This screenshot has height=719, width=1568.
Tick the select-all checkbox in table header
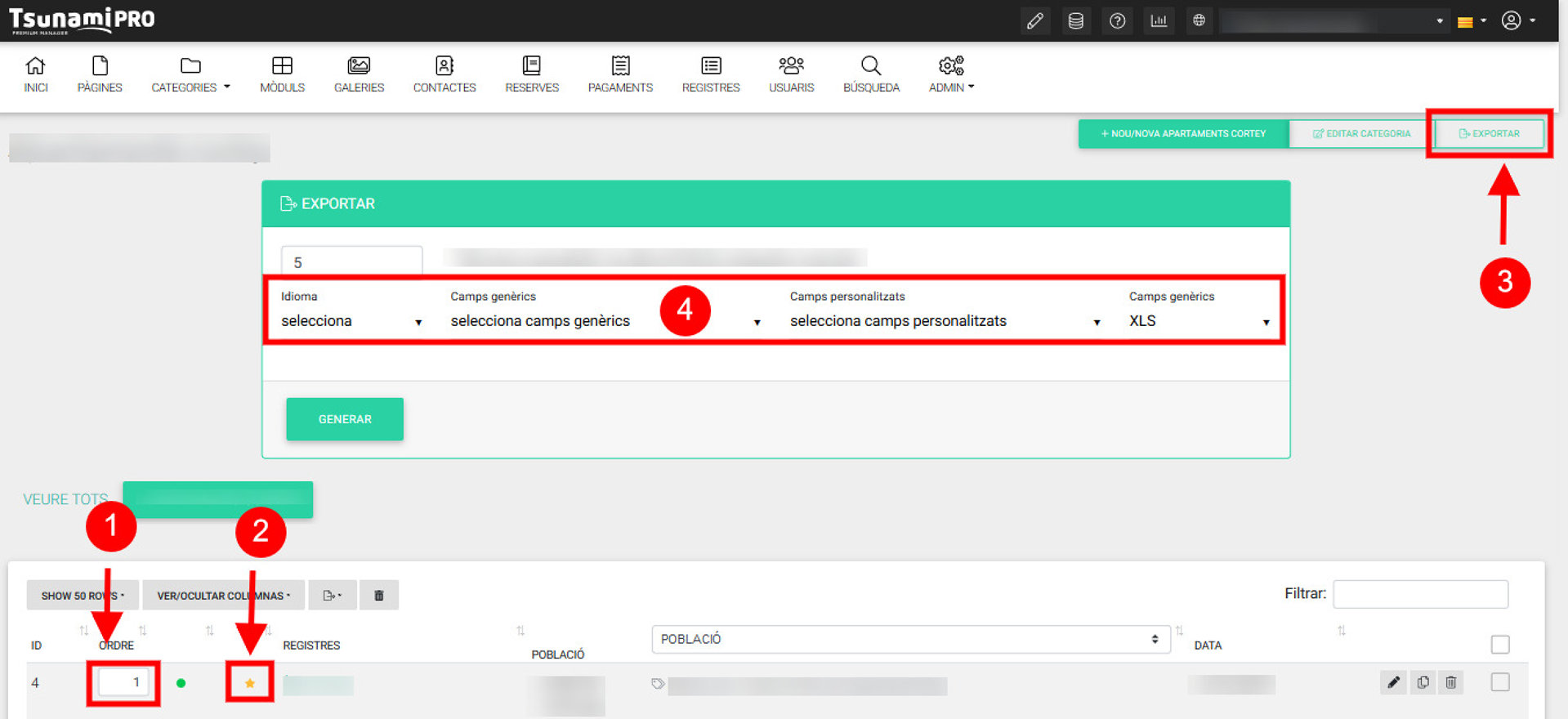pyautogui.click(x=1499, y=645)
